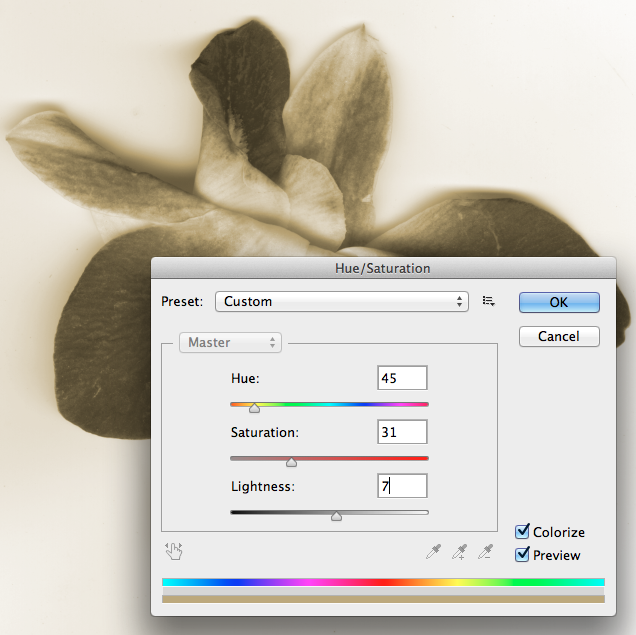Click the Saturation slider handle
The height and width of the screenshot is (635, 636).
coord(291,462)
